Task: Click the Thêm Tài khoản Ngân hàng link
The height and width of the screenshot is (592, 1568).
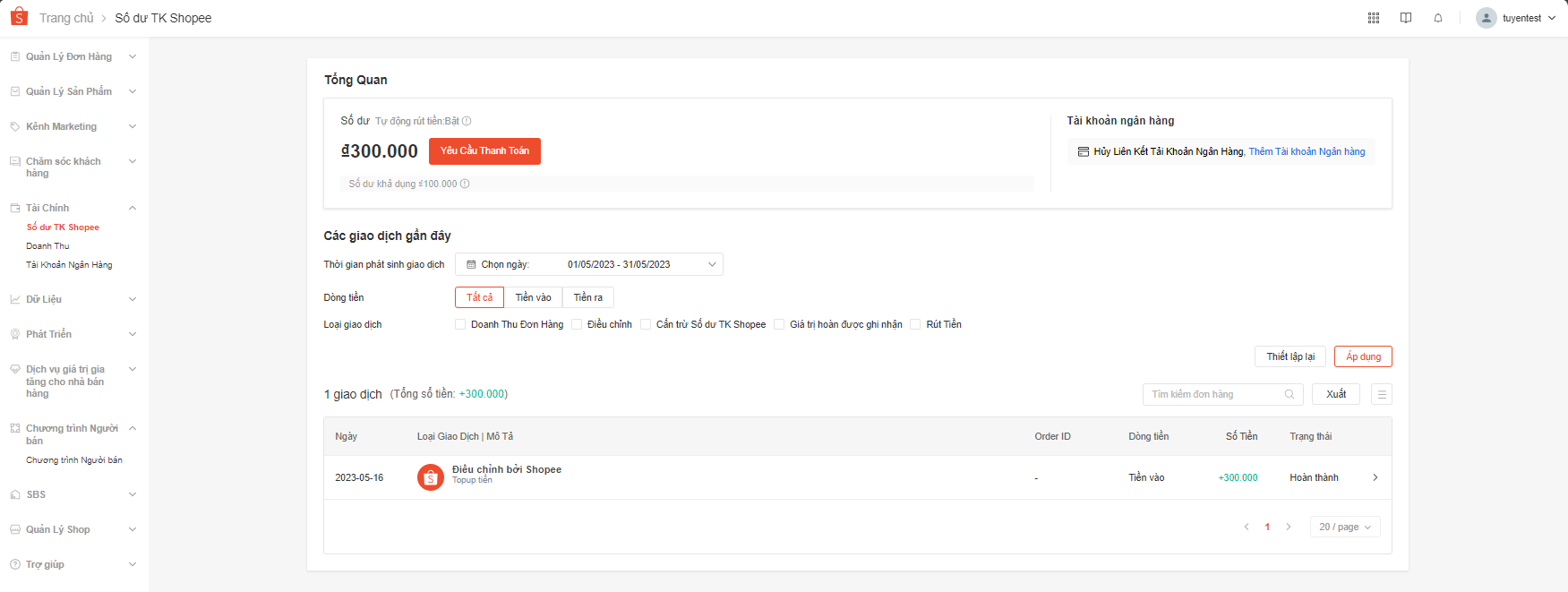Action: coord(1307,151)
